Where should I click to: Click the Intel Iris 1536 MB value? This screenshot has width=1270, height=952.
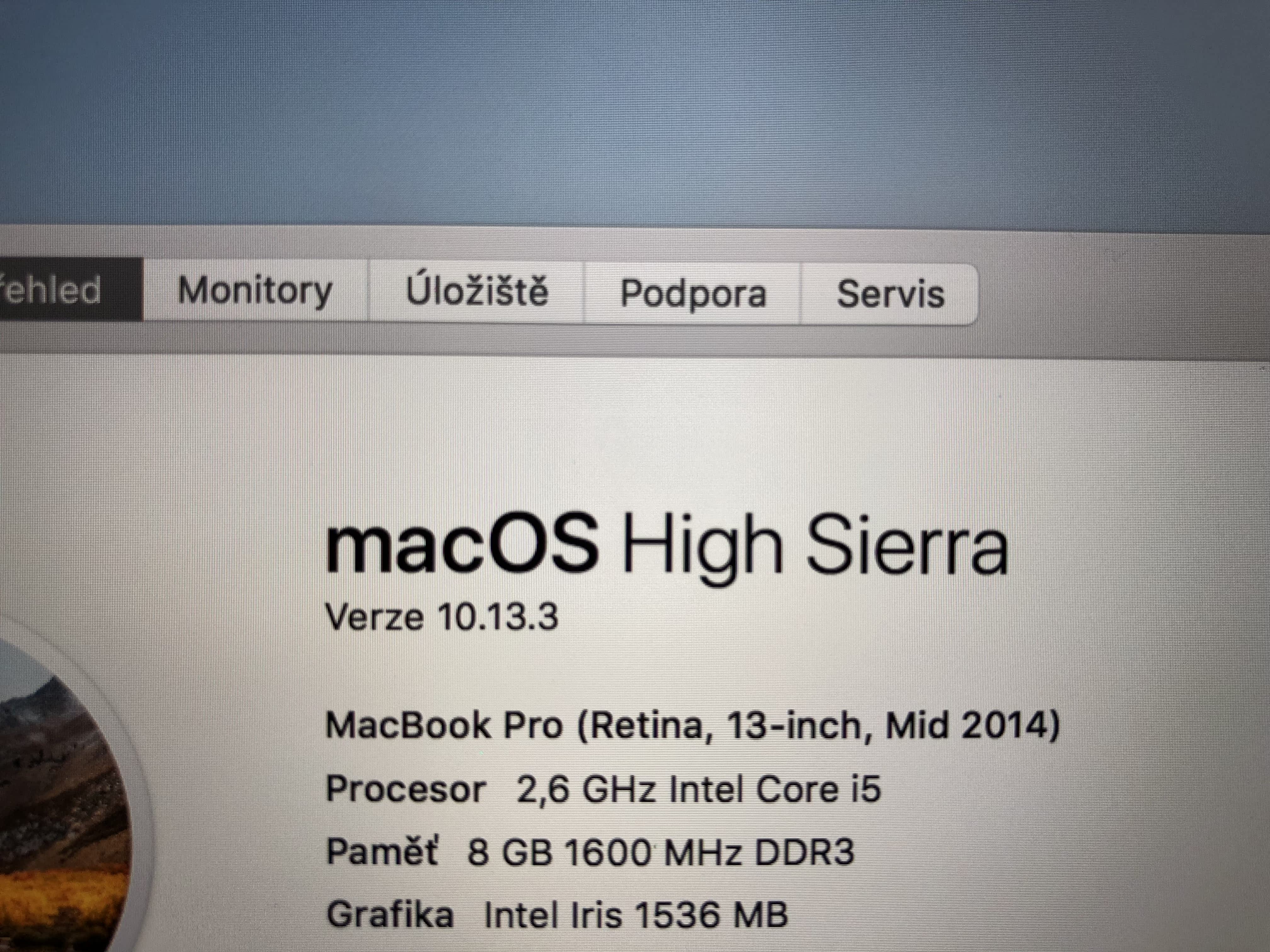(x=636, y=914)
